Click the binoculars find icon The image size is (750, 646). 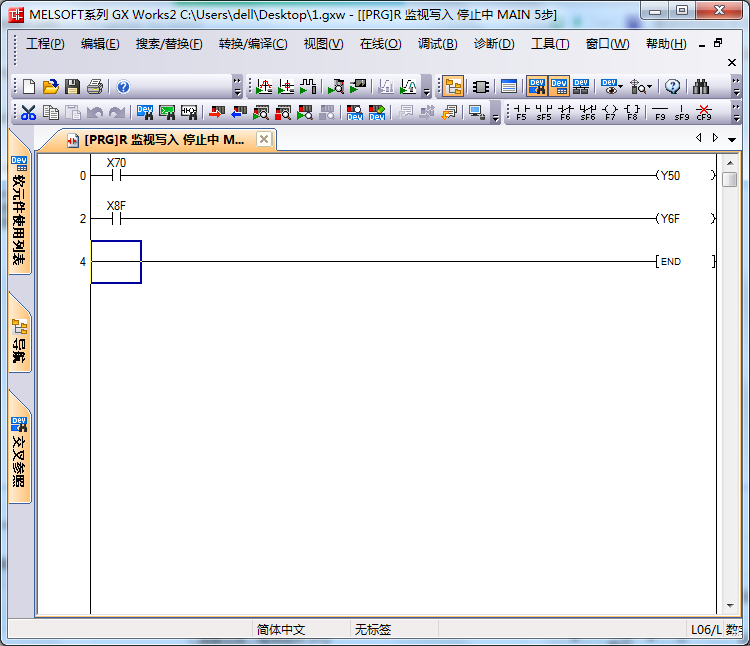point(701,87)
